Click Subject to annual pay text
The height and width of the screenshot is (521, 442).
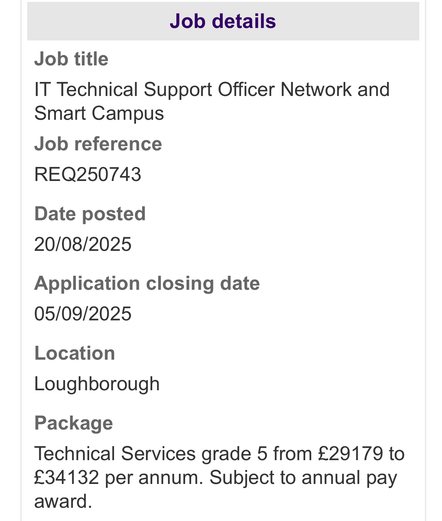click(x=303, y=478)
